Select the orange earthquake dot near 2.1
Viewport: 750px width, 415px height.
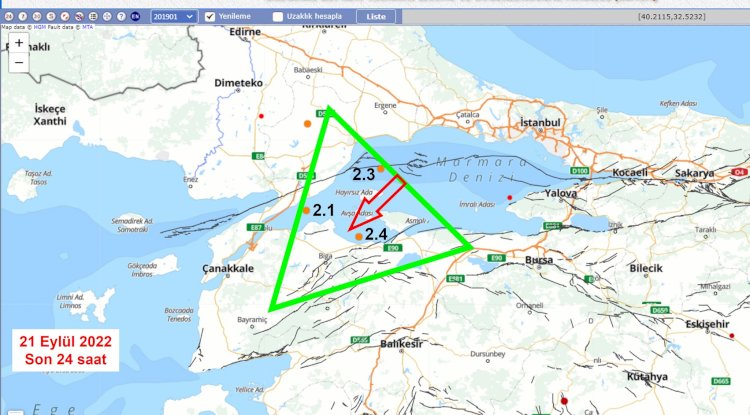[x=307, y=210]
